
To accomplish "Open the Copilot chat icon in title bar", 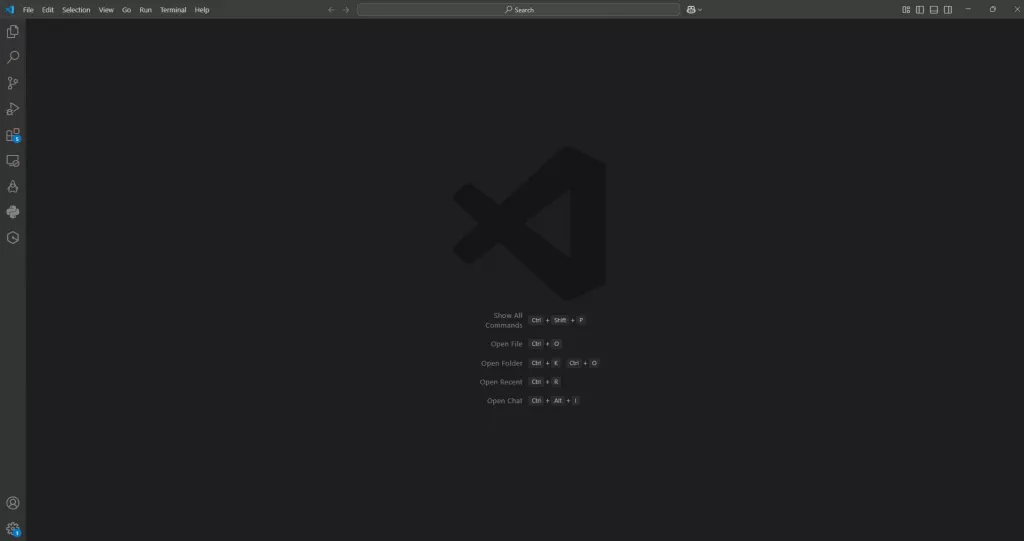I will click(x=690, y=10).
